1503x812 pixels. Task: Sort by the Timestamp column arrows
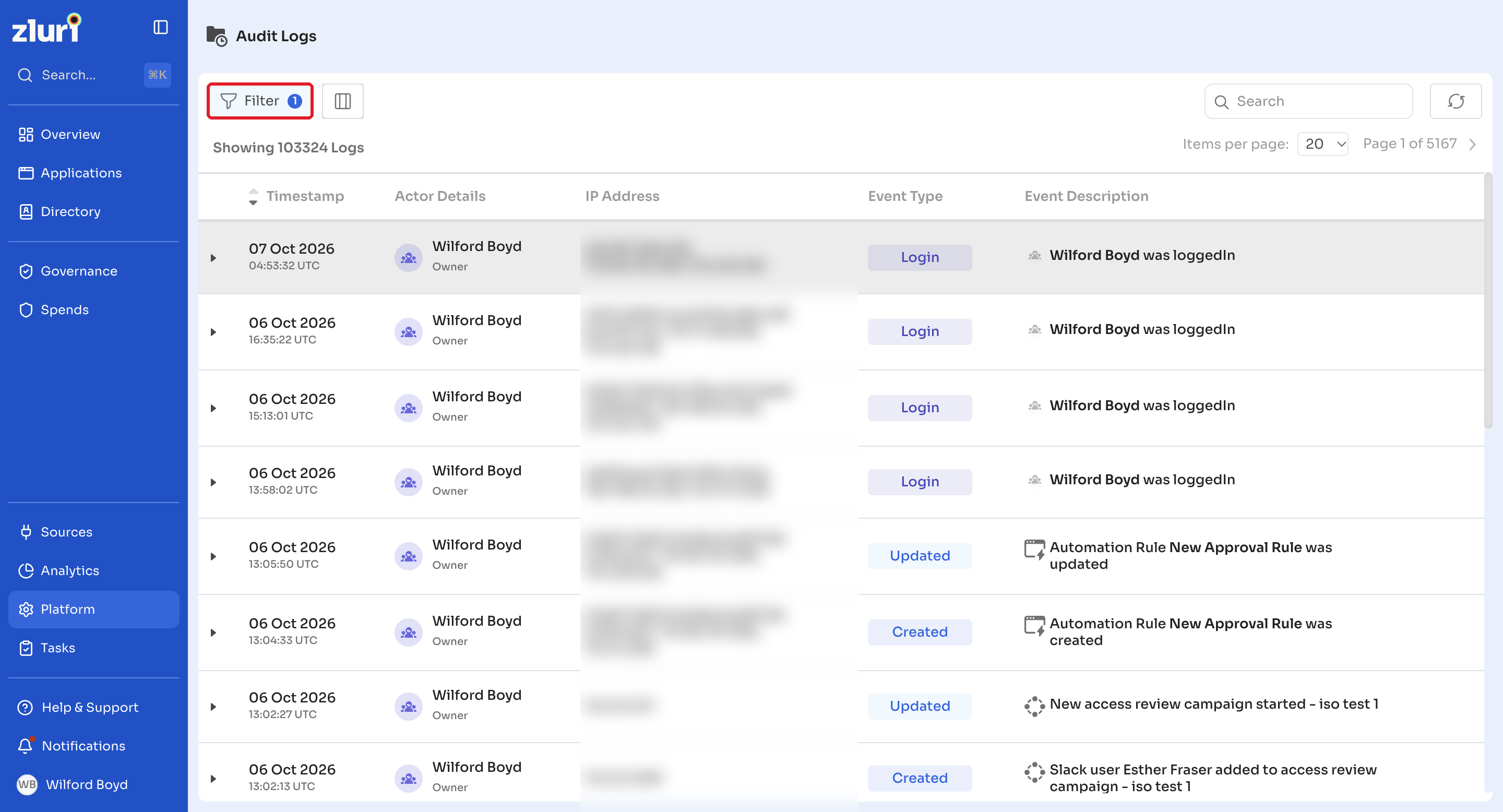coord(253,197)
